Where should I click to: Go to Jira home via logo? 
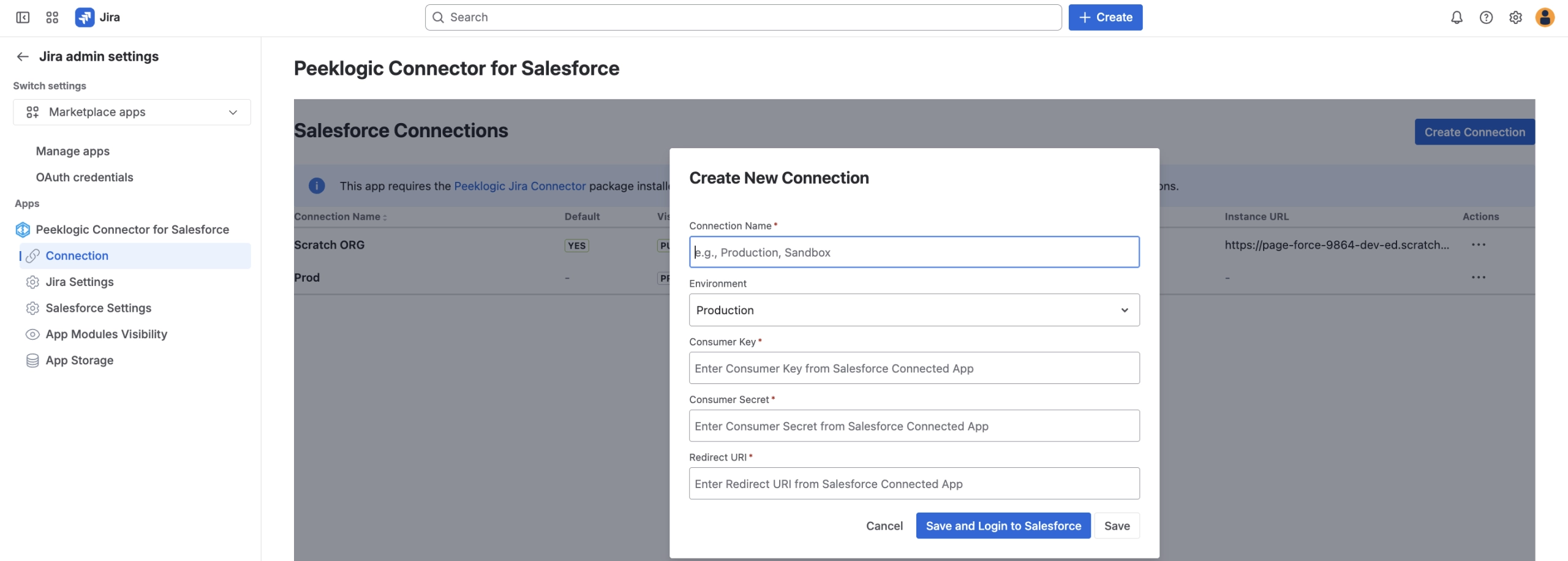coord(97,17)
